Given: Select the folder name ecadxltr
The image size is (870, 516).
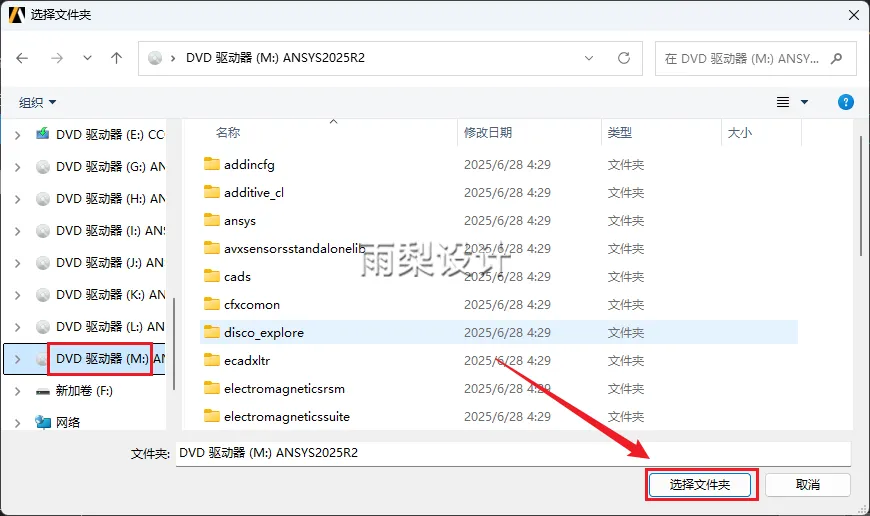Looking at the screenshot, I should pos(247,361).
